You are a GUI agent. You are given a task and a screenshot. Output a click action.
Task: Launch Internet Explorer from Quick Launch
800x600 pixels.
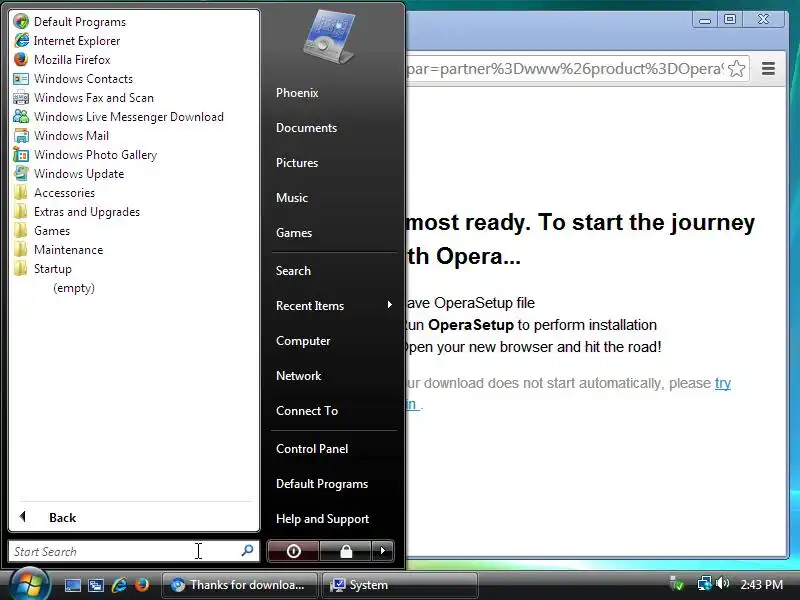119,585
